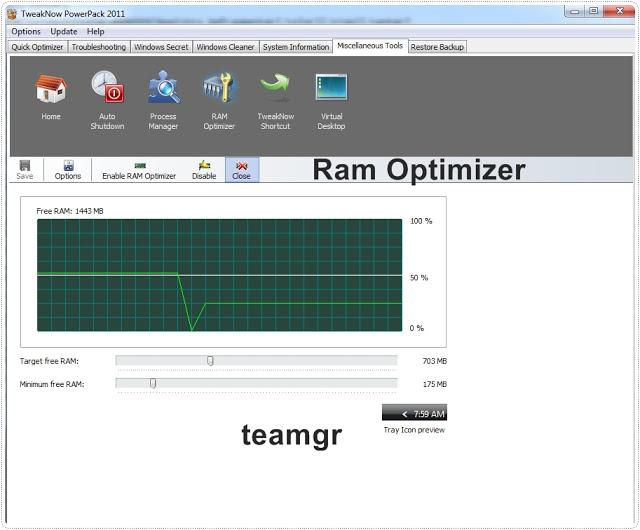This screenshot has height=530, width=640.
Task: Click the '50 %' graph axis label
Action: [419, 278]
